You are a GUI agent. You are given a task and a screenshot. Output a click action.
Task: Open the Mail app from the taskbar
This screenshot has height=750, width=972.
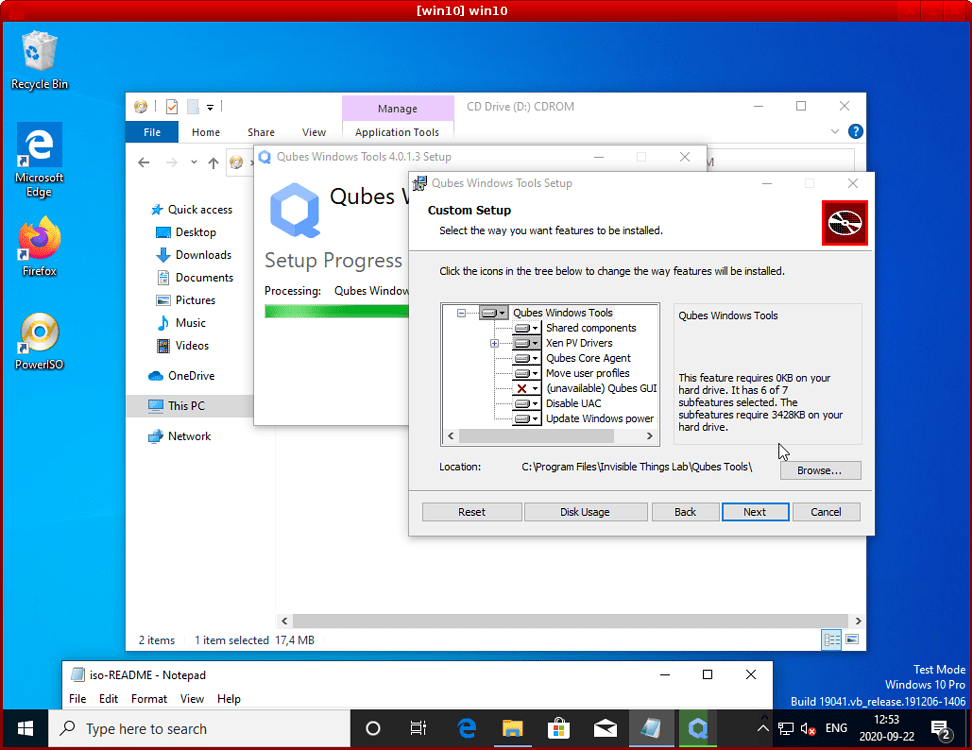click(605, 728)
